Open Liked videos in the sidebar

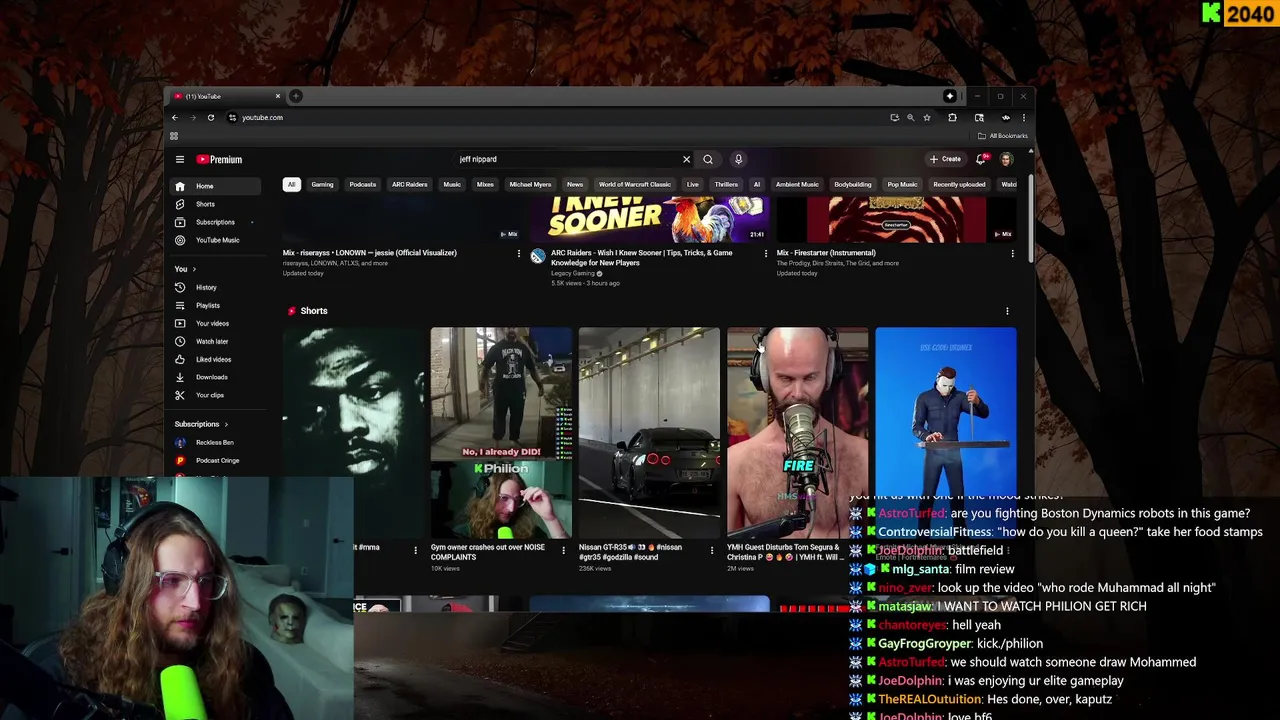point(215,359)
